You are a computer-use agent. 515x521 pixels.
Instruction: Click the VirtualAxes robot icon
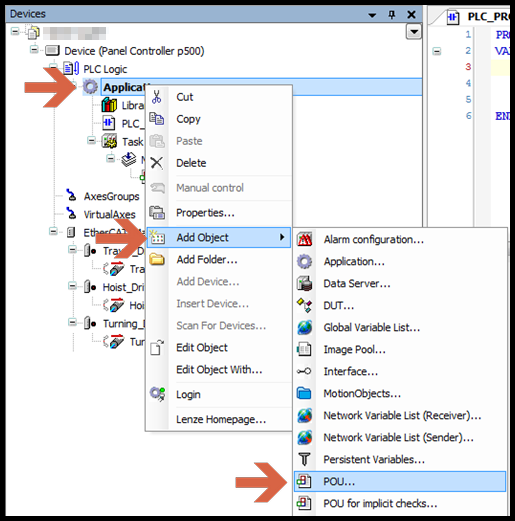point(71,213)
